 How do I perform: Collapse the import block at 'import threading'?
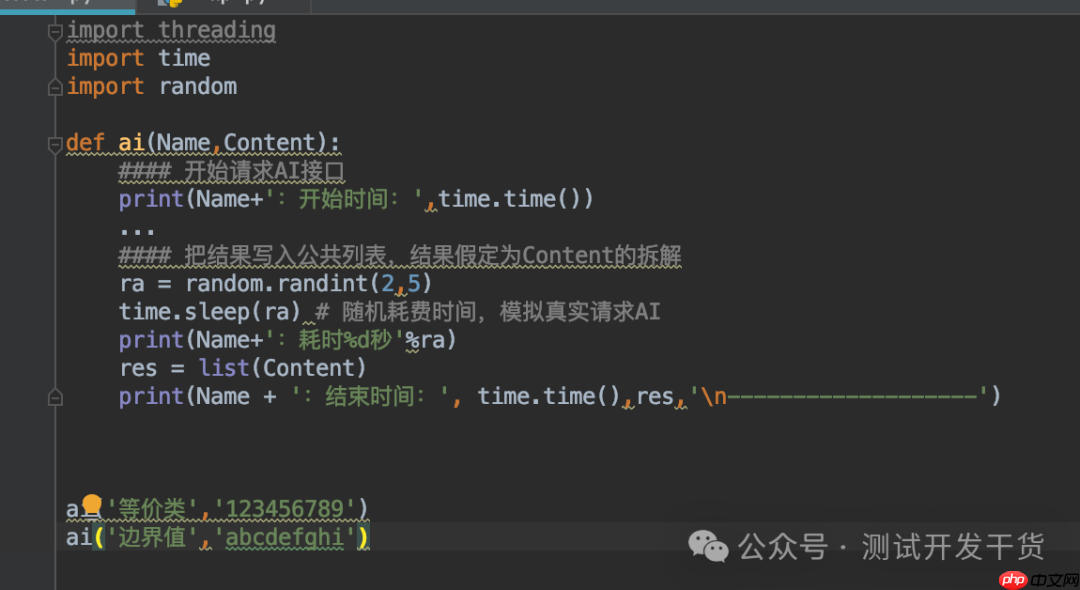(55, 31)
